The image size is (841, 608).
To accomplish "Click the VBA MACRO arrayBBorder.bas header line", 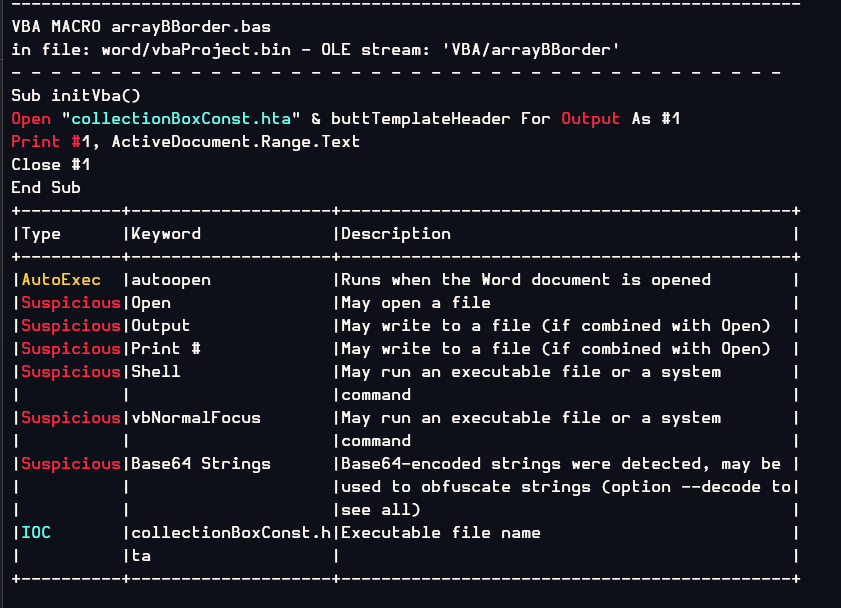I will (x=141, y=27).
